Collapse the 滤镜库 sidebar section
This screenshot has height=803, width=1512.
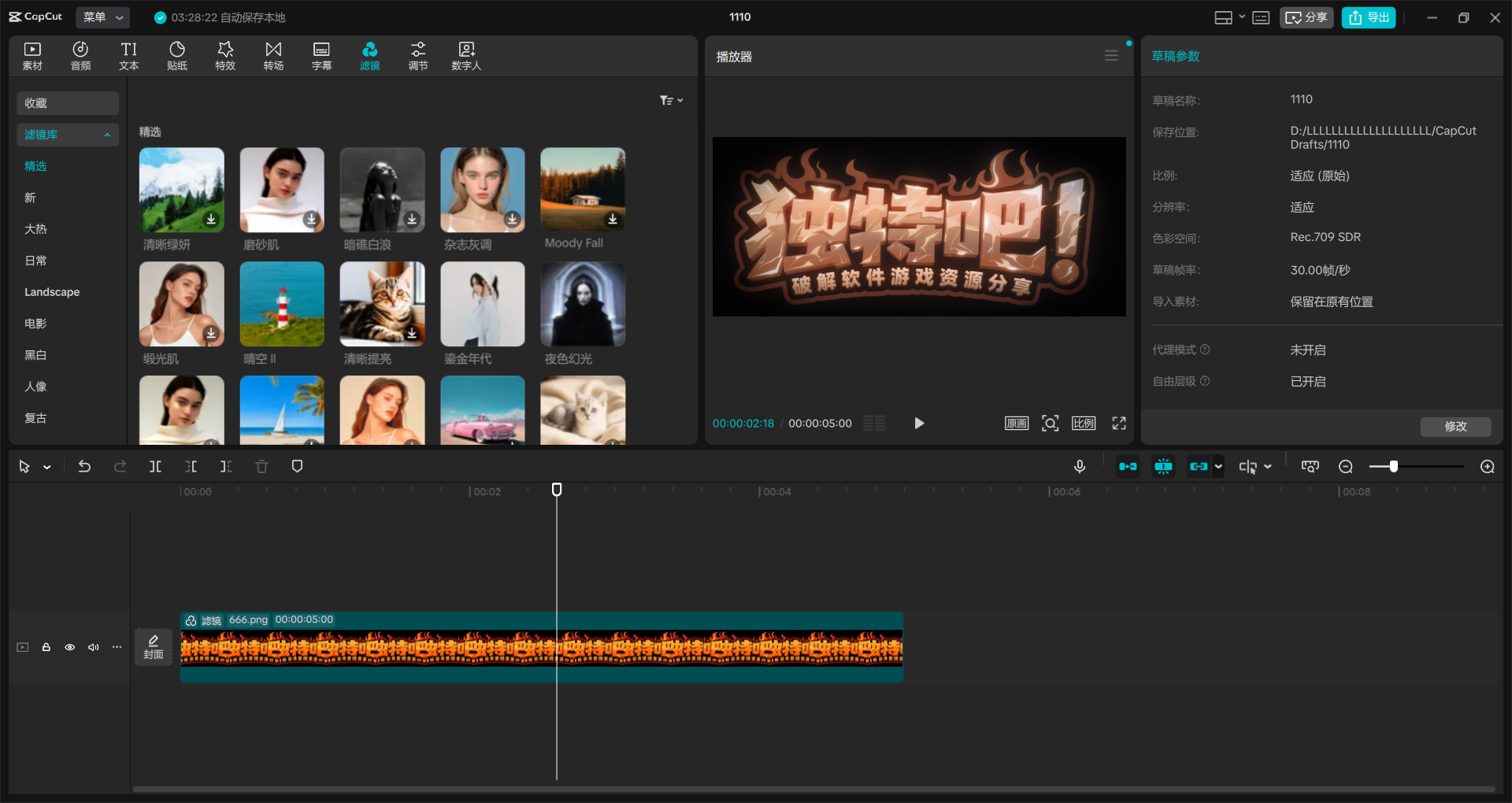(108, 135)
